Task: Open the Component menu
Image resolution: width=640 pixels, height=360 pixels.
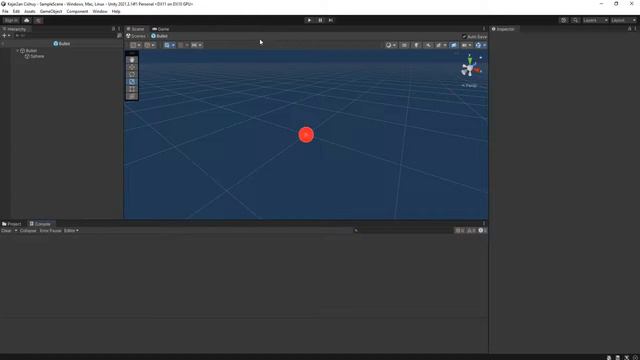Action: coord(77,11)
